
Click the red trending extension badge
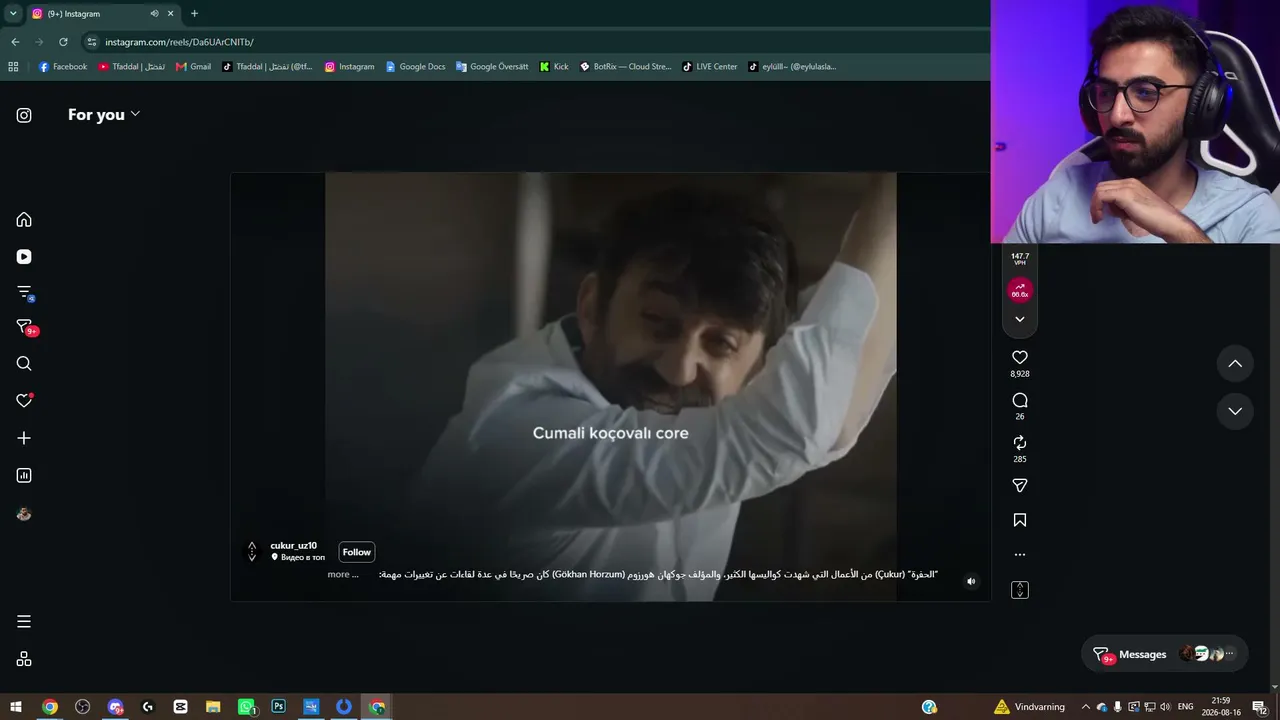pyautogui.click(x=1020, y=291)
